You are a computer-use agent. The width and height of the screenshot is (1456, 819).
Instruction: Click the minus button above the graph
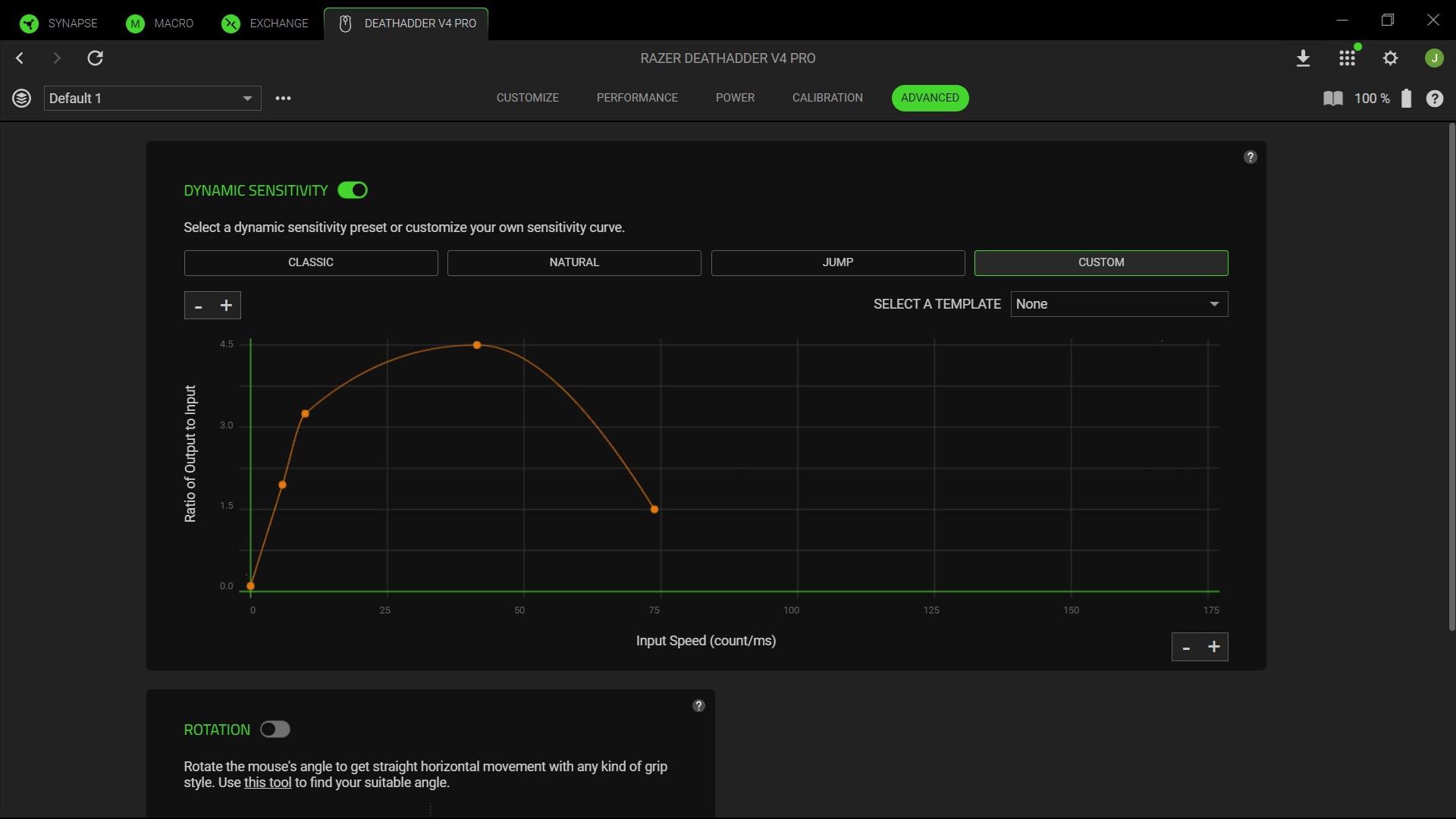[199, 306]
